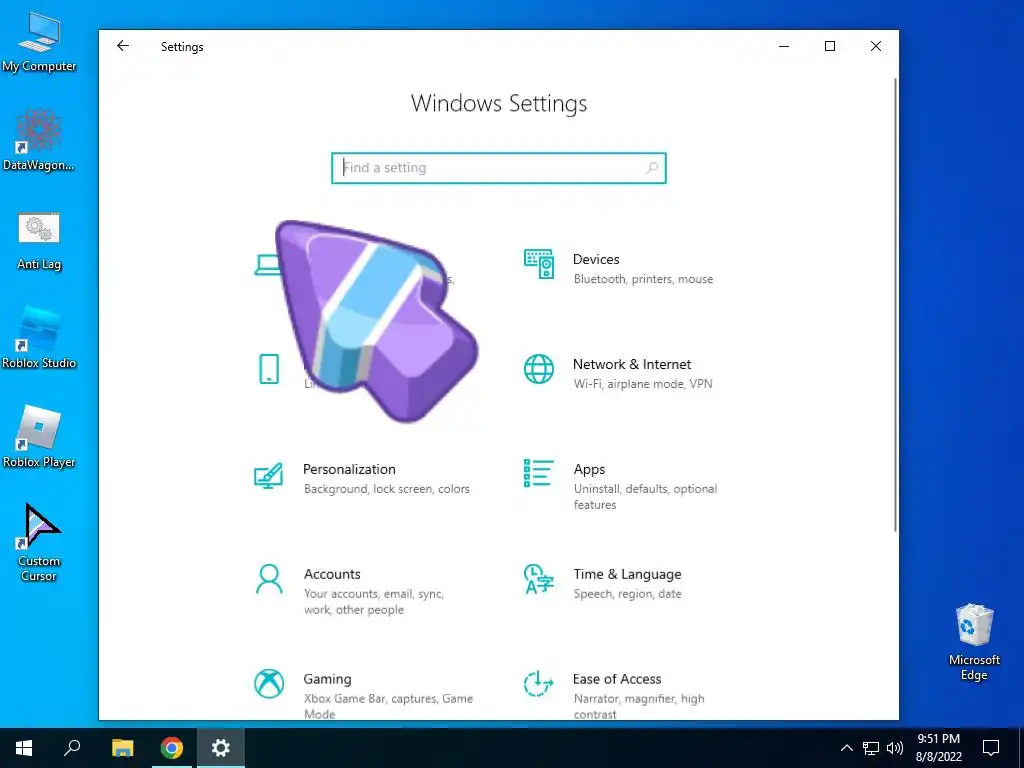
Task: Select Roblox Studio desktop shortcut
Action: click(39, 338)
